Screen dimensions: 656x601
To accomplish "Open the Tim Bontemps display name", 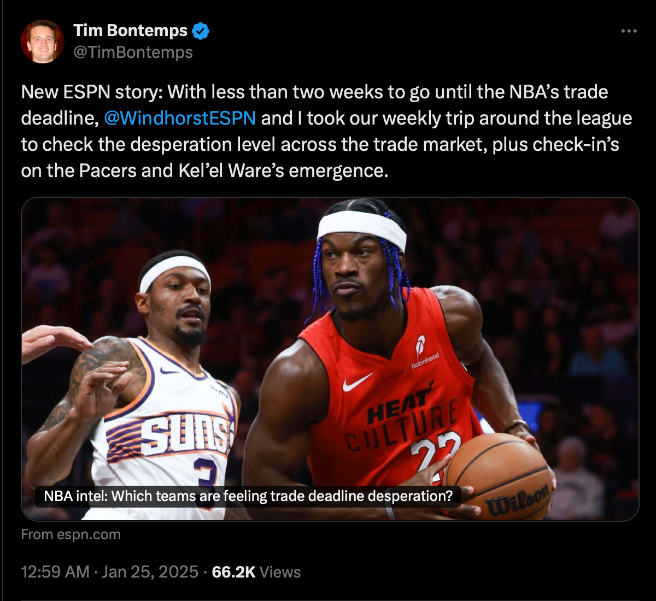I will tap(130, 31).
